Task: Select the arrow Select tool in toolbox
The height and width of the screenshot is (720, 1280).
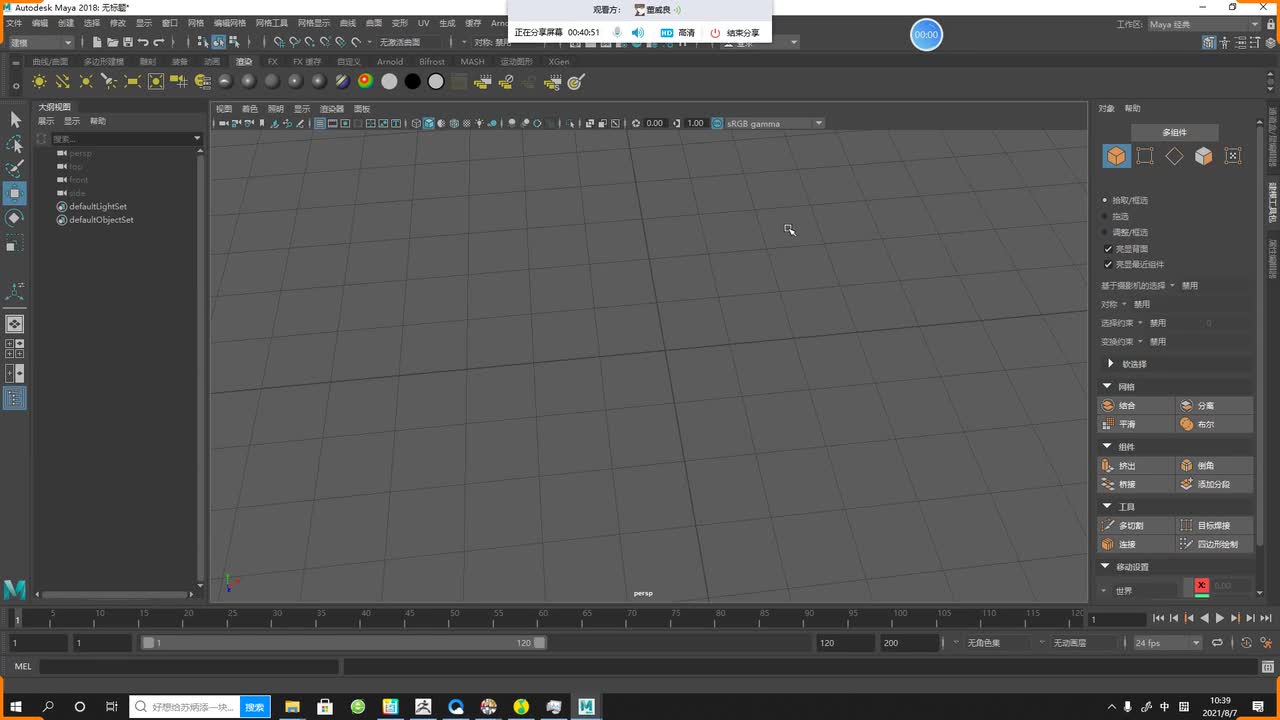Action: point(15,119)
